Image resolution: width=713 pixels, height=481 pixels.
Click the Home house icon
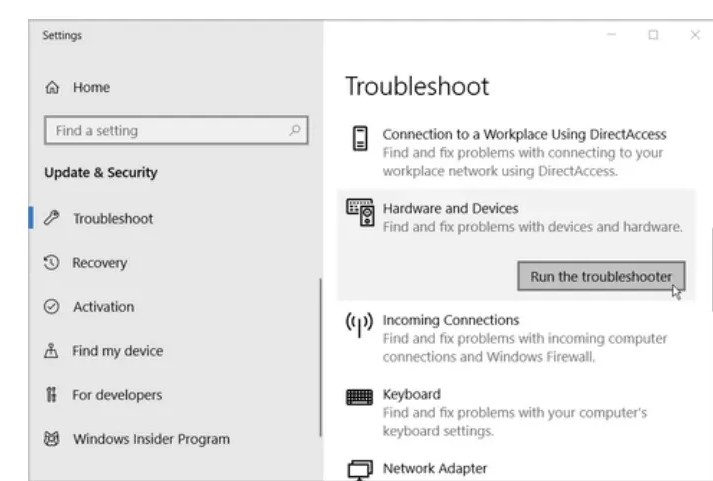pyautogui.click(x=52, y=87)
